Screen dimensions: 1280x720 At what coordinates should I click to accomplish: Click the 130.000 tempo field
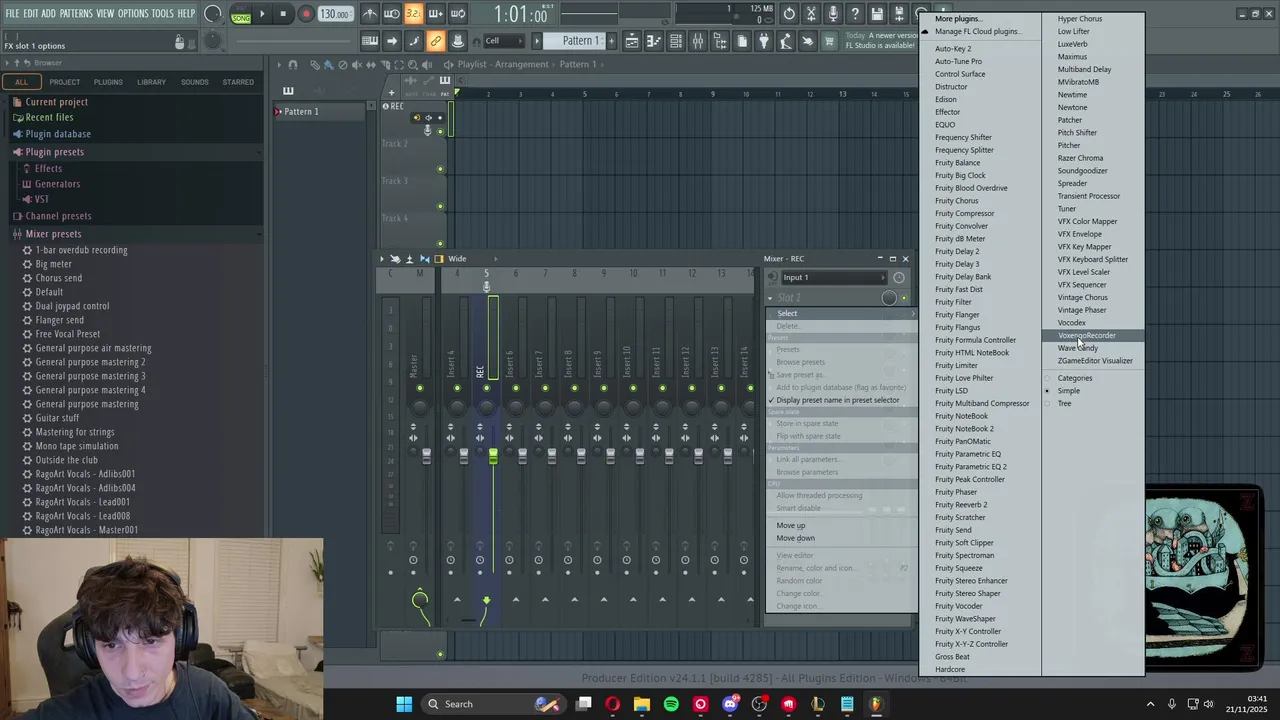pos(334,14)
